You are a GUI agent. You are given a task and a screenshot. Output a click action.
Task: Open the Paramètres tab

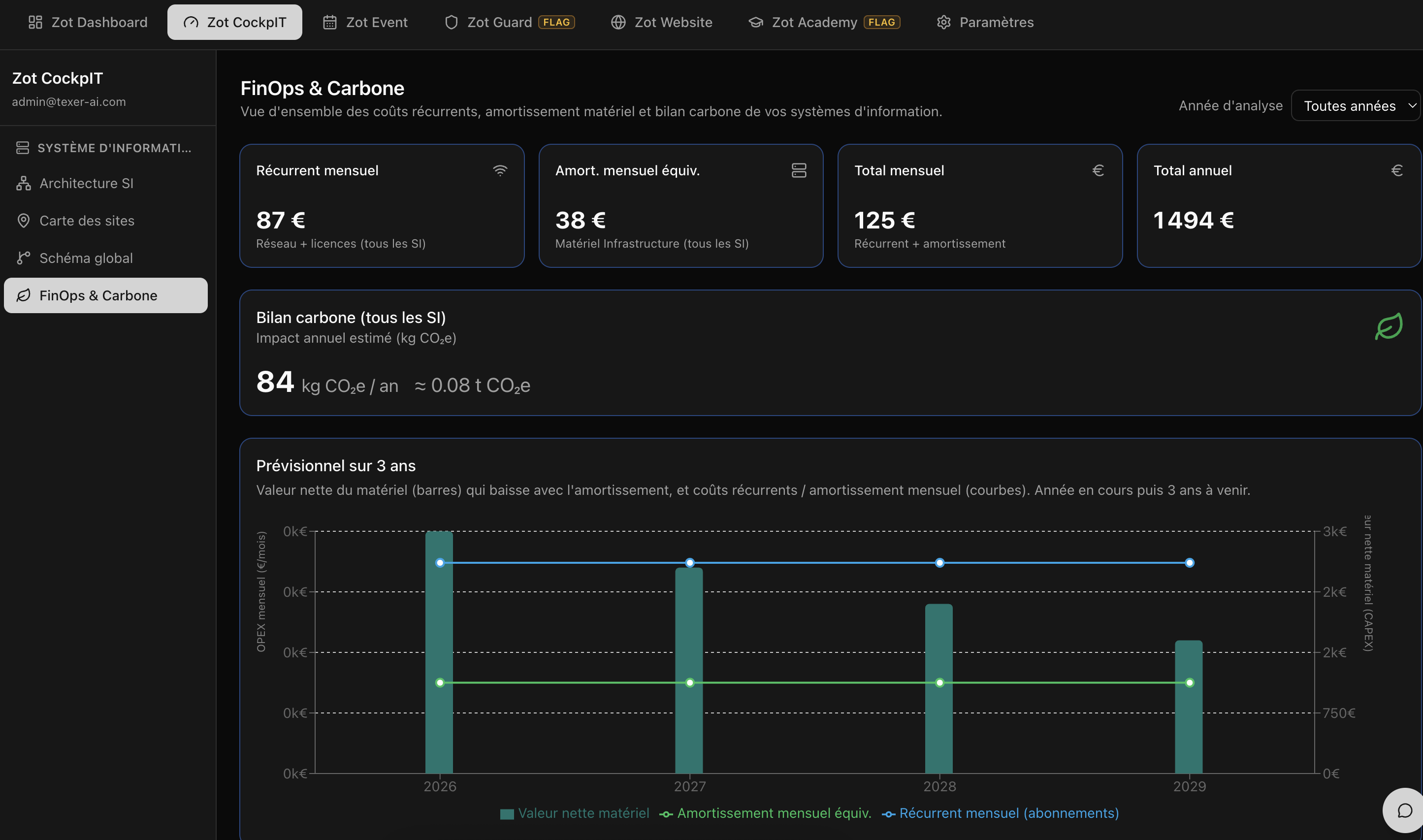(985, 22)
